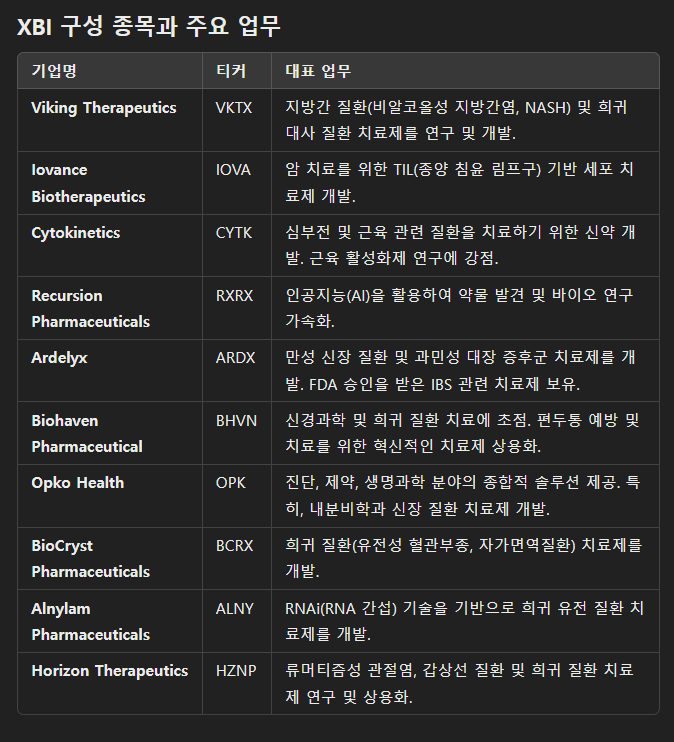
Task: Select the Cytokinetics company name
Action: click(x=76, y=233)
